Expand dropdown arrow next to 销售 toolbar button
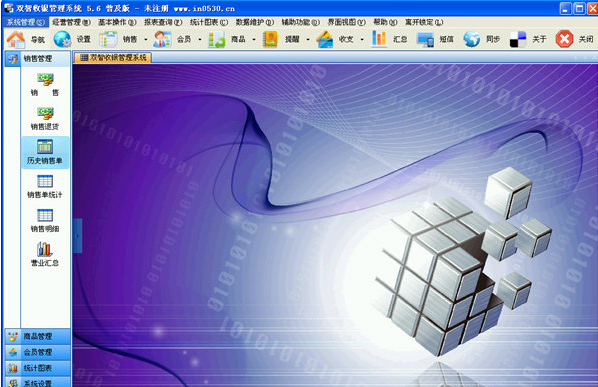 [x=146, y=39]
